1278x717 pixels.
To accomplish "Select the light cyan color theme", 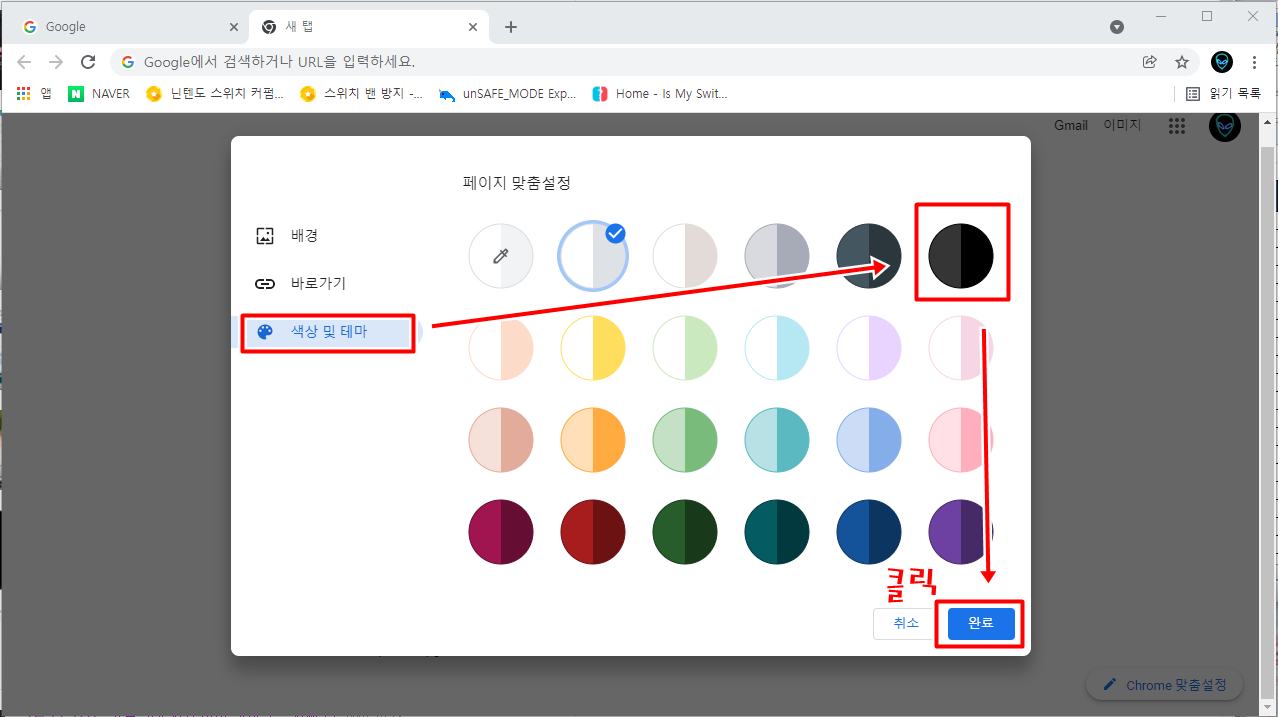I will tap(777, 348).
